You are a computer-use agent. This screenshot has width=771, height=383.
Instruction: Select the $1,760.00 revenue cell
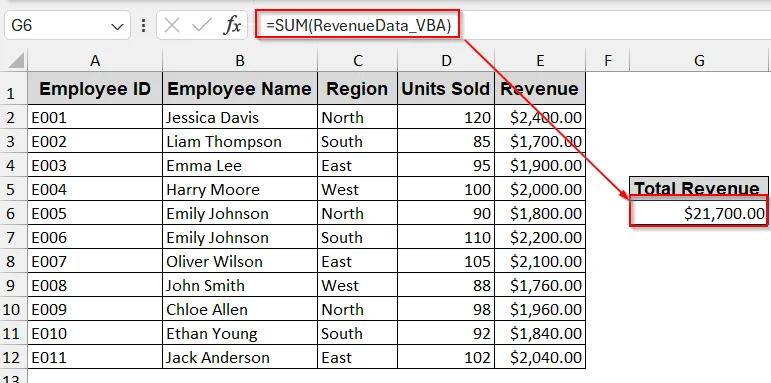pyautogui.click(x=540, y=285)
